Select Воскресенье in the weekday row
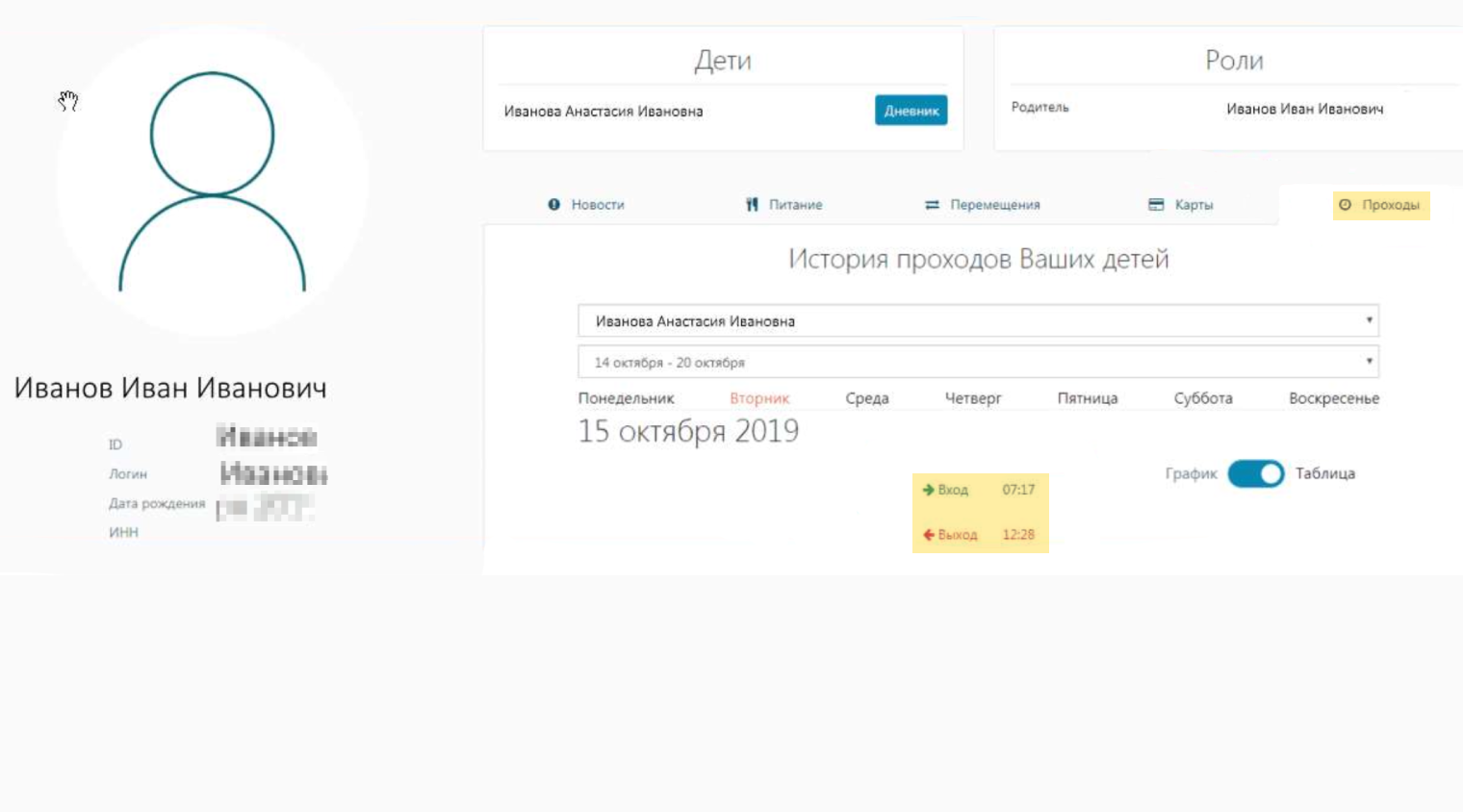 pyautogui.click(x=1334, y=398)
